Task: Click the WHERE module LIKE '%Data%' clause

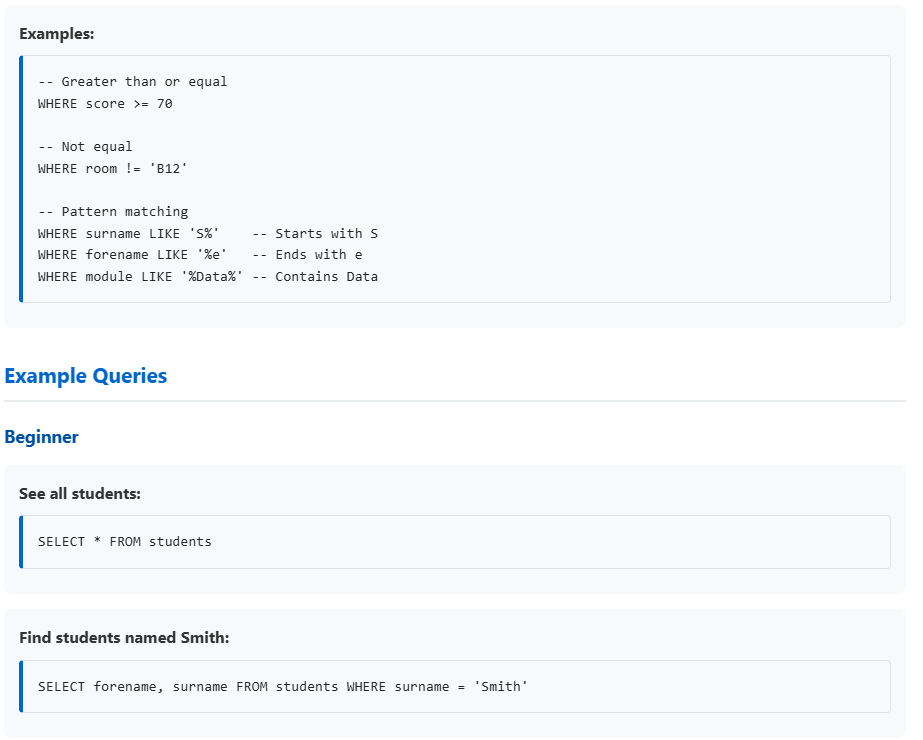Action: [x=140, y=277]
